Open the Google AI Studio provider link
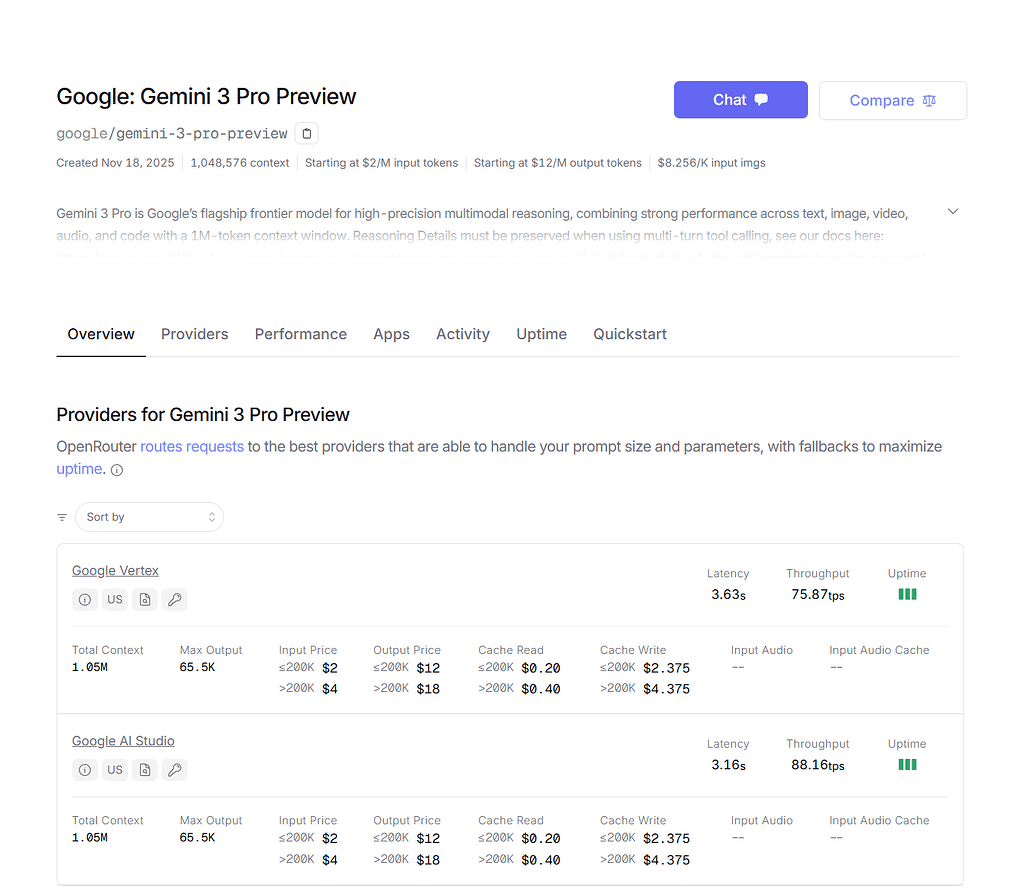Screen dimensions: 1023x892 click(123, 741)
